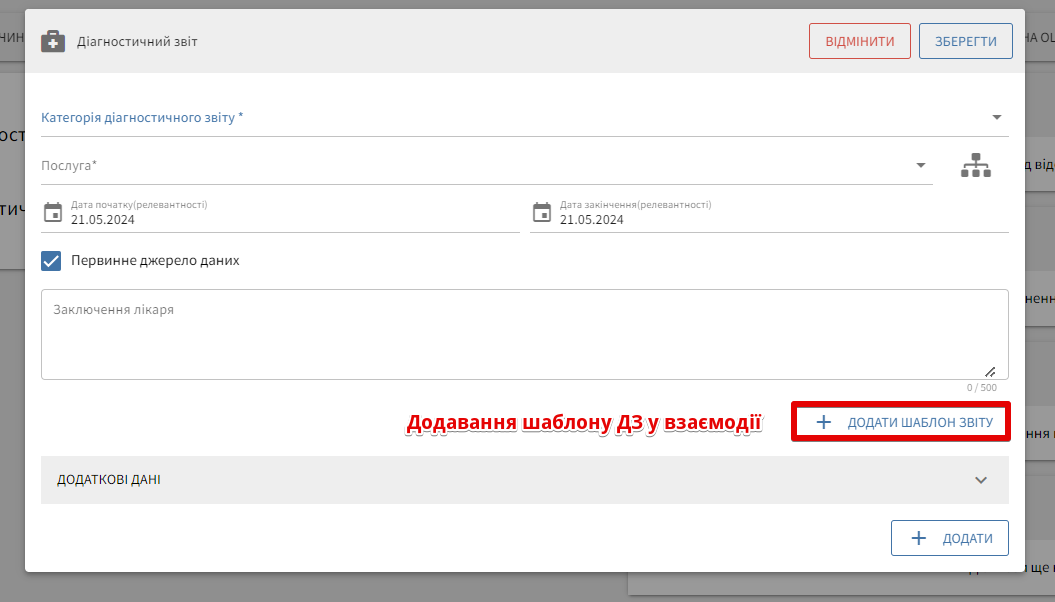Click the textarea resize handle

tap(989, 370)
